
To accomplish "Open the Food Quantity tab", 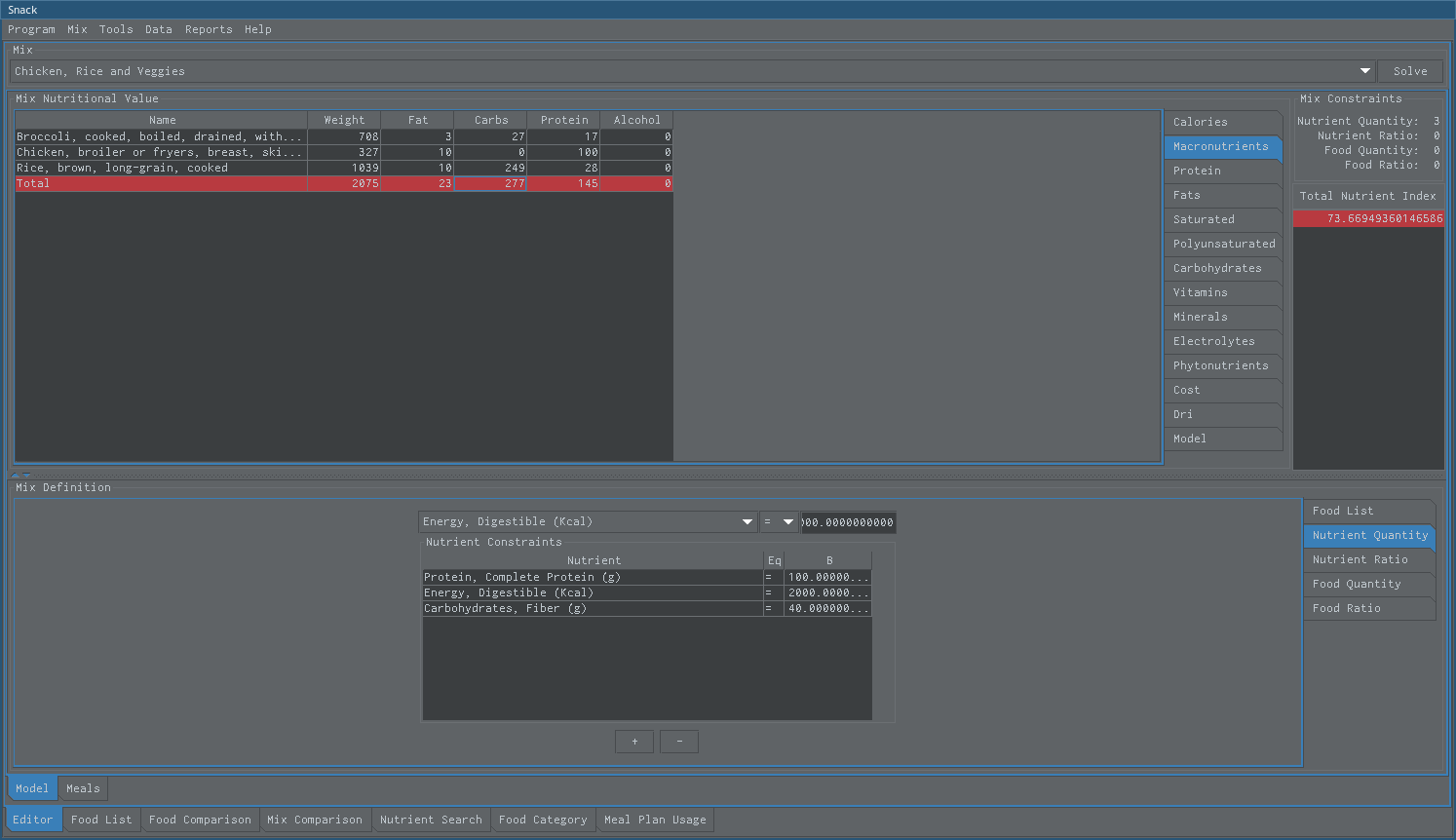I will point(1369,584).
